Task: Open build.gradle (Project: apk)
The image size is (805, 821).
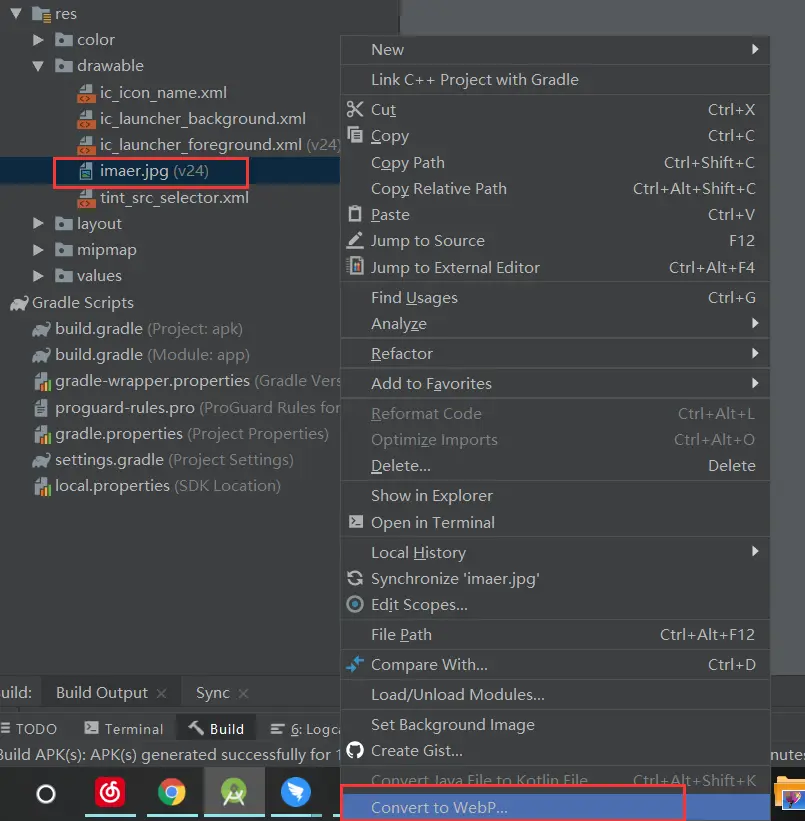Action: pyautogui.click(x=149, y=329)
